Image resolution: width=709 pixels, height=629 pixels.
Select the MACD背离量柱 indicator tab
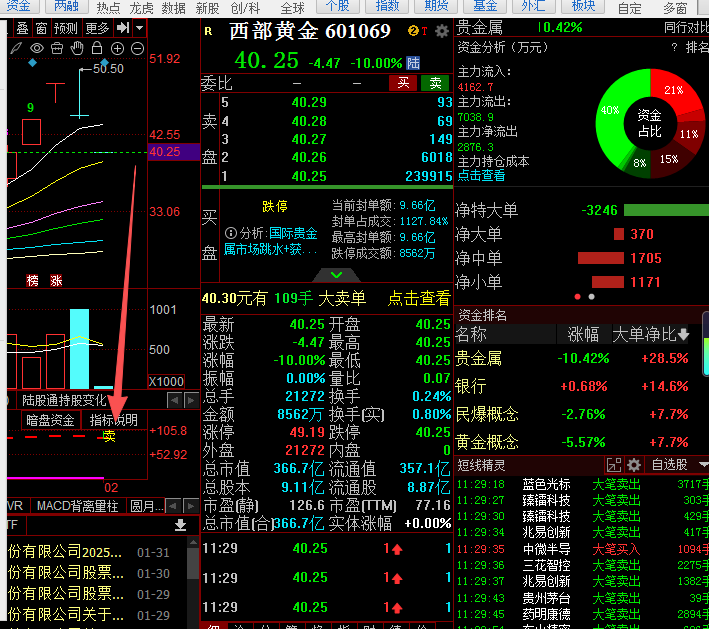77,506
